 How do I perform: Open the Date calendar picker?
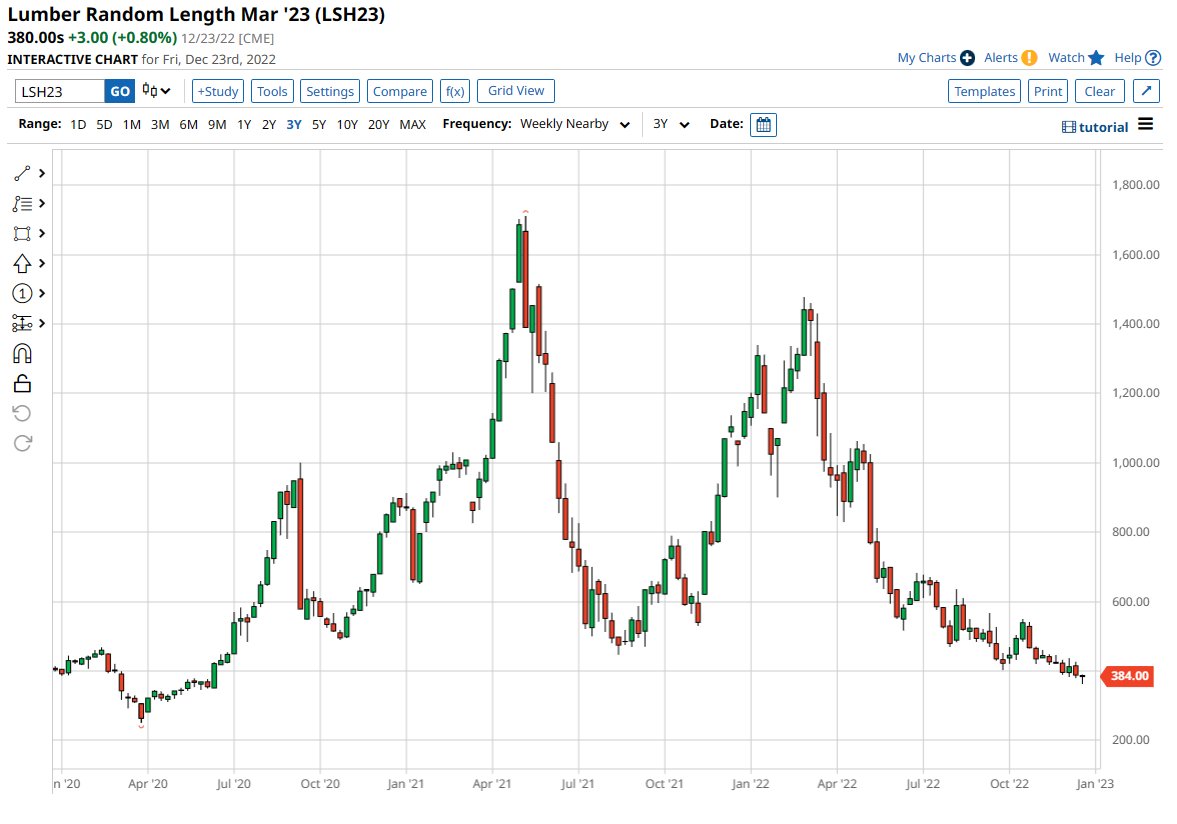click(x=763, y=124)
